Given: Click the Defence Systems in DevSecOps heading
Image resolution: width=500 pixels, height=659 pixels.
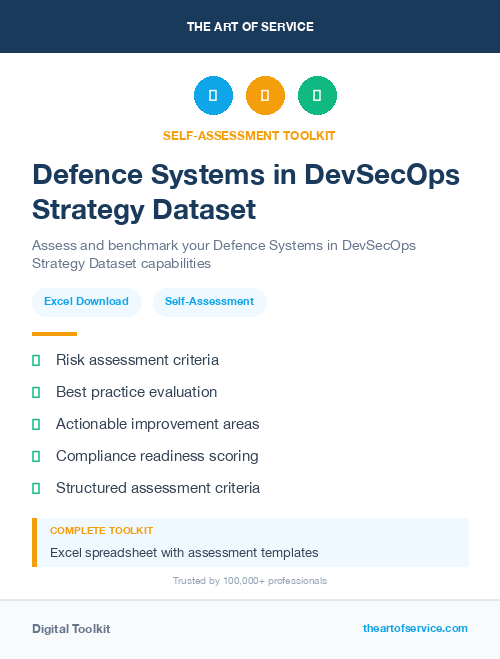Looking at the screenshot, I should point(246,192).
